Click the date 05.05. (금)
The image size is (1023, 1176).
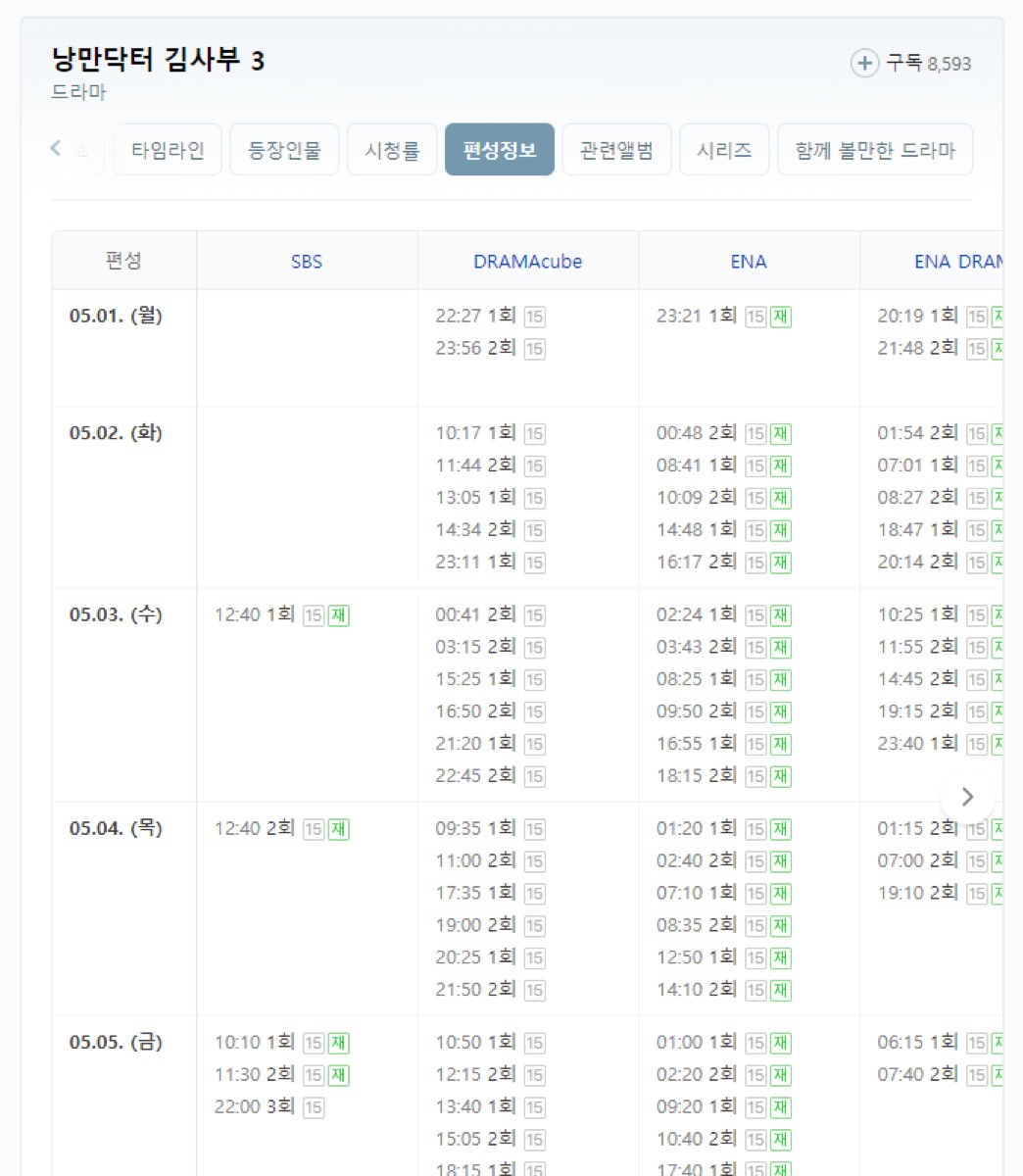click(116, 1042)
